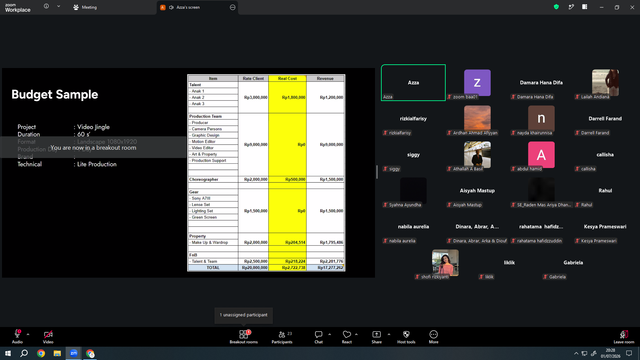
Task: Click the purple Z avatar of zoom baa01
Action: (477, 82)
